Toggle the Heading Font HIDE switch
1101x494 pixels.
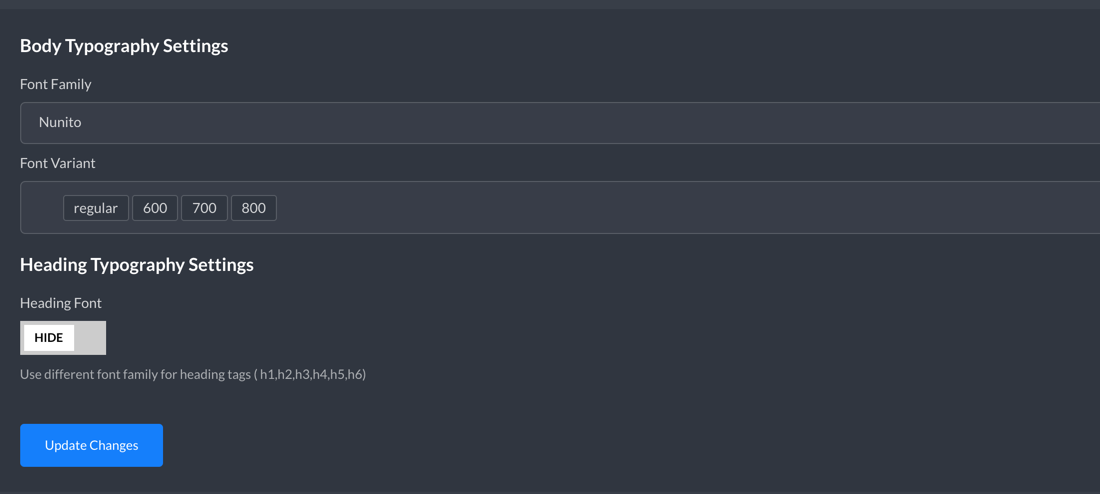(x=63, y=338)
